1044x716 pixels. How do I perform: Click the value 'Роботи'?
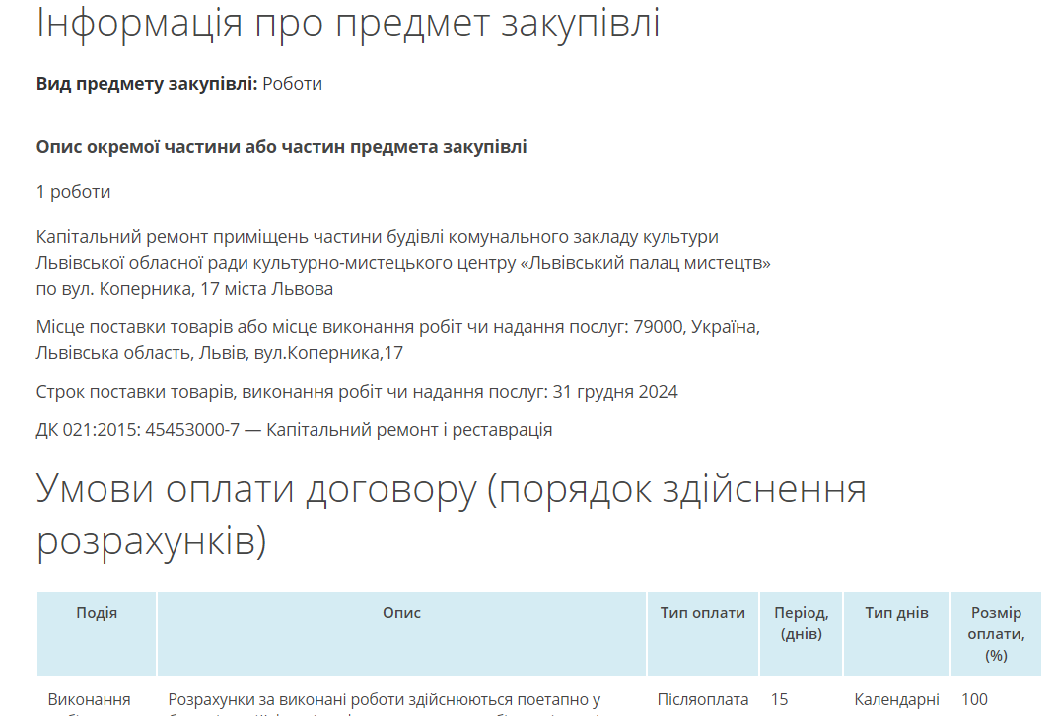(x=292, y=84)
